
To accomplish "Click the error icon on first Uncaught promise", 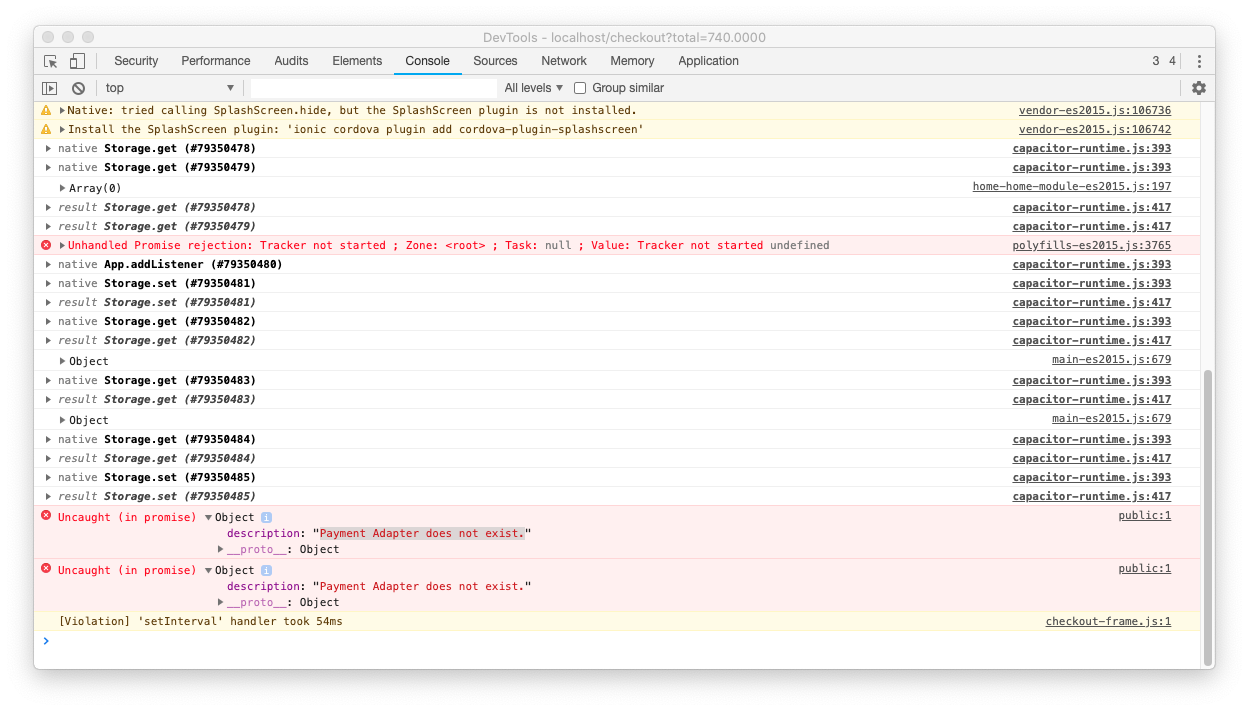I will 46,516.
